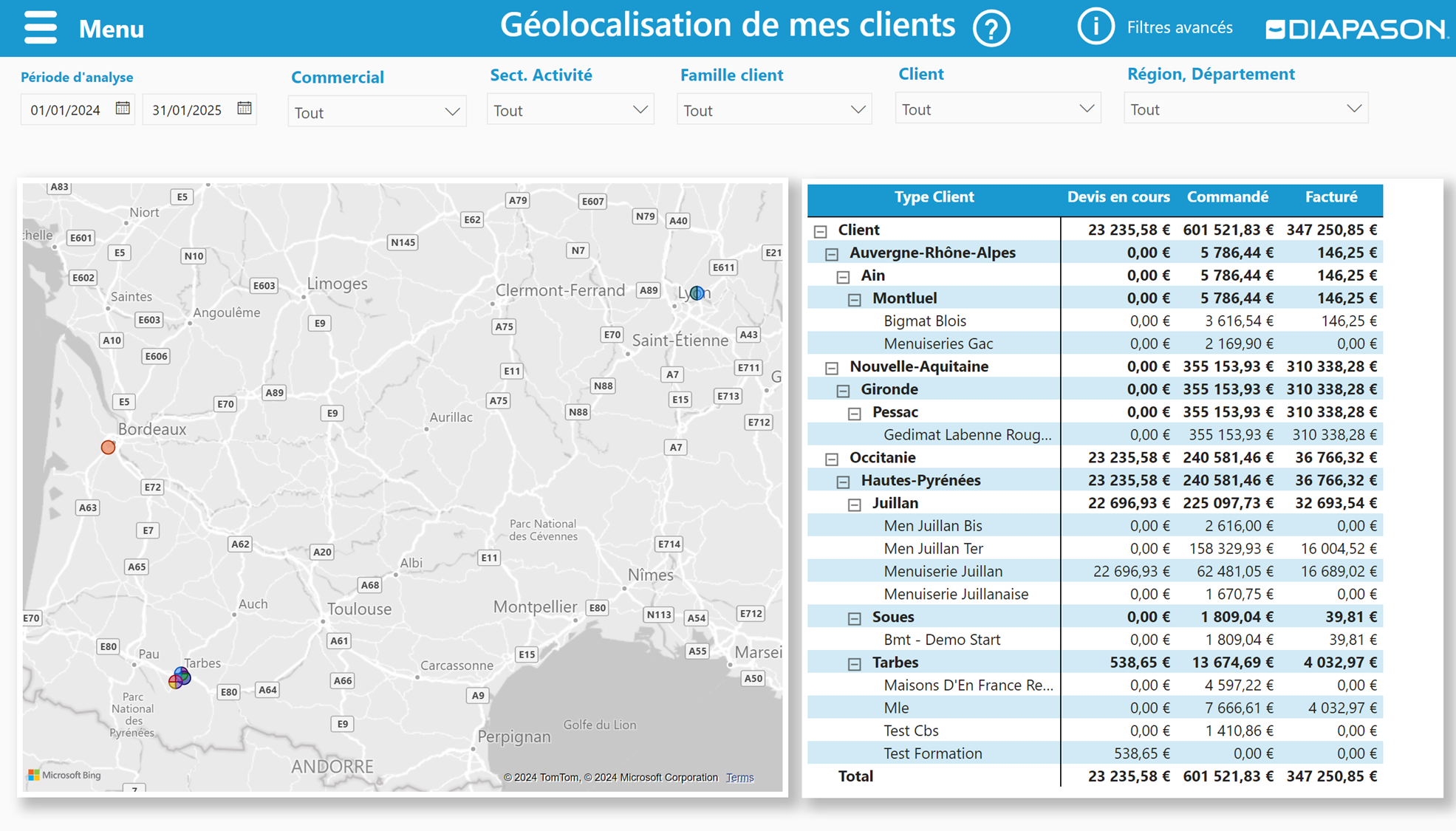Click the DIAPASON logo

click(x=1356, y=29)
